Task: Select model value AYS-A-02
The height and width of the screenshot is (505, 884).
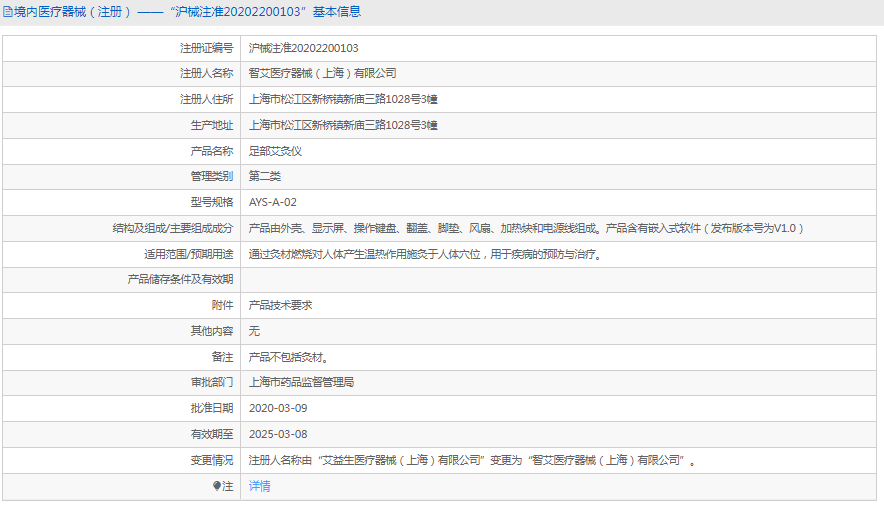Action: [x=272, y=202]
